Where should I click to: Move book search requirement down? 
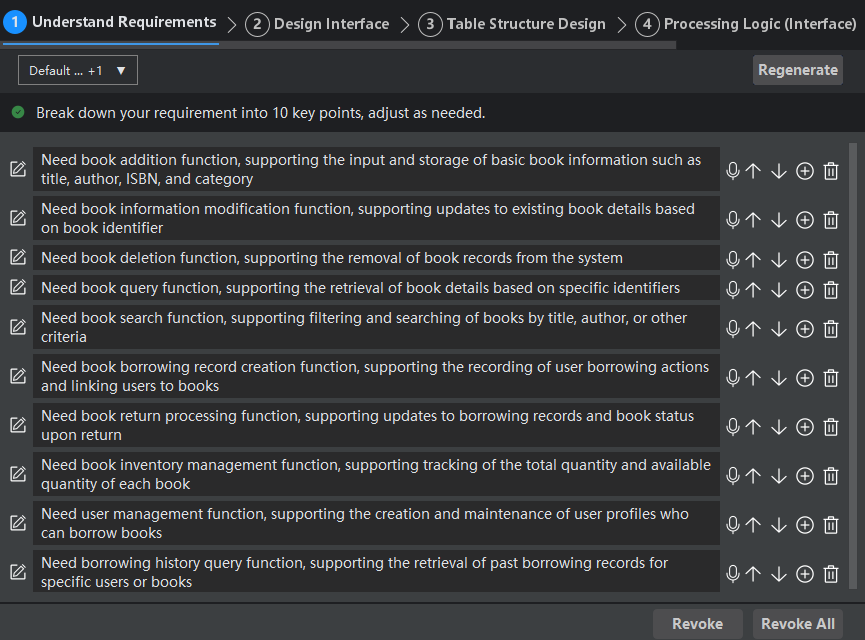click(x=779, y=328)
